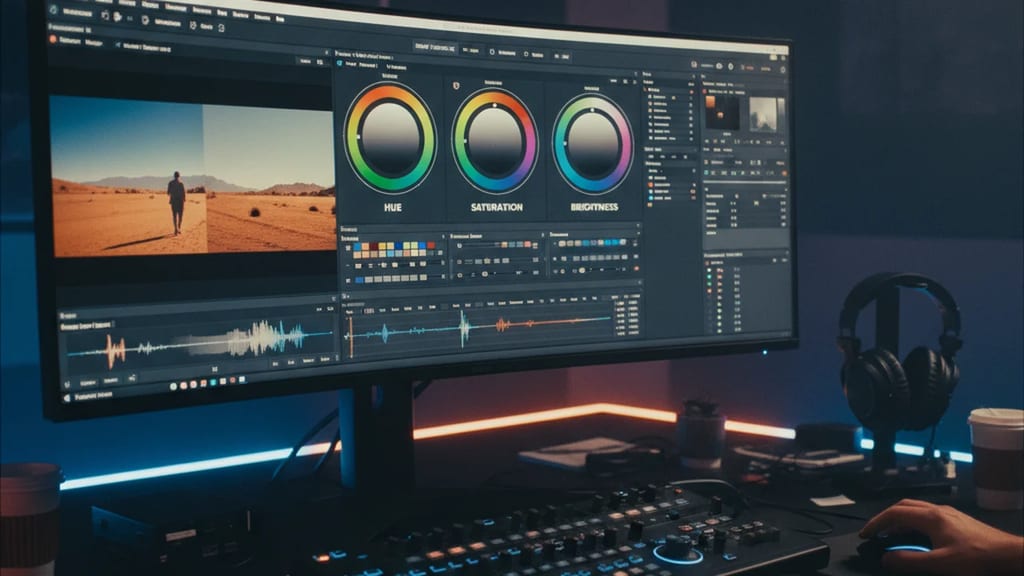The height and width of the screenshot is (576, 1024).
Task: Open the dark orange clip thumbnail in the right panel
Action: pyautogui.click(x=722, y=112)
